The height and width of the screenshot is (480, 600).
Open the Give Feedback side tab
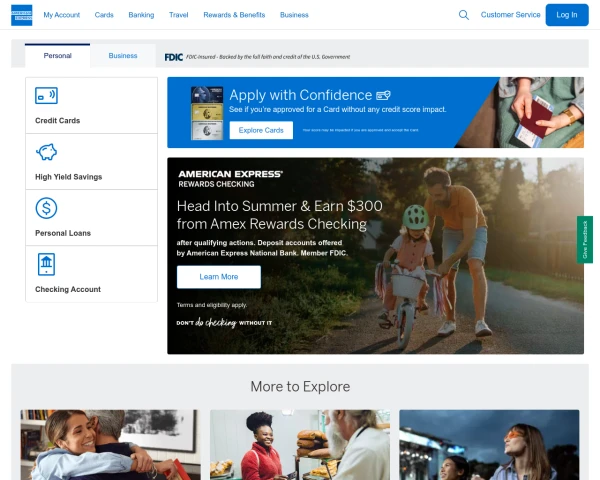point(585,240)
